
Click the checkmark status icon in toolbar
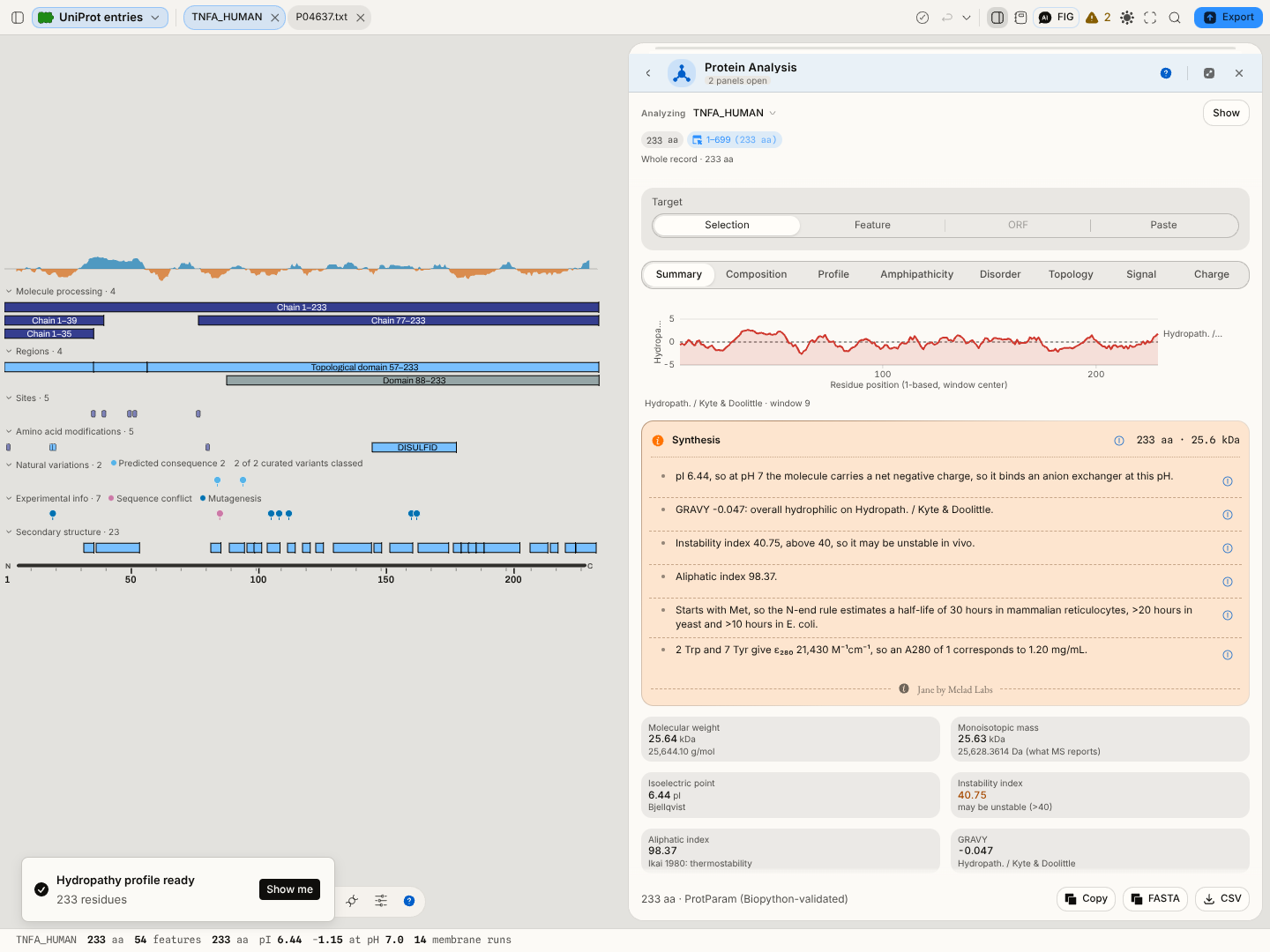[923, 18]
